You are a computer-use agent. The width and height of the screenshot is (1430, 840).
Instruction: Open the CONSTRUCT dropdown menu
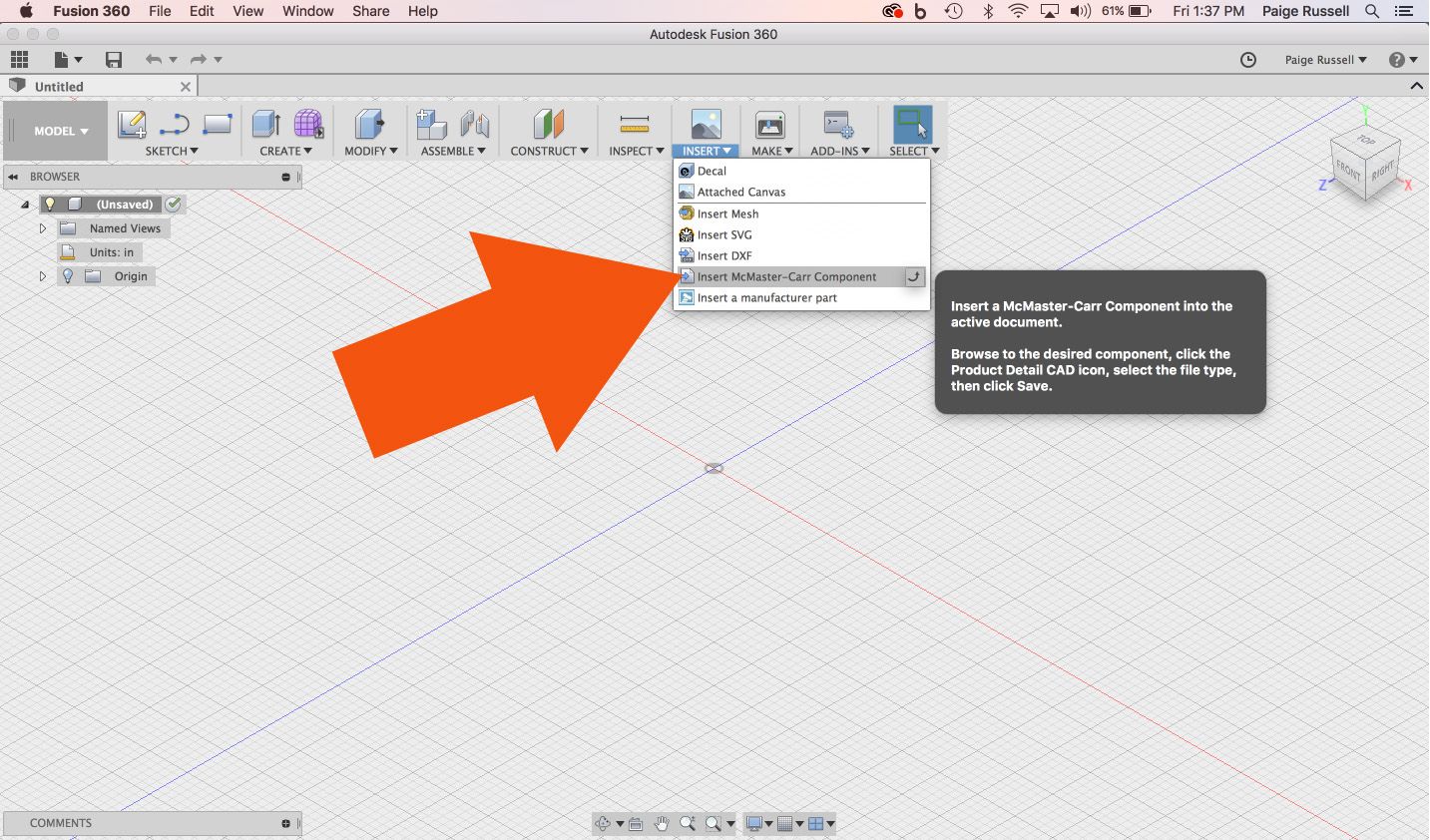click(x=549, y=152)
